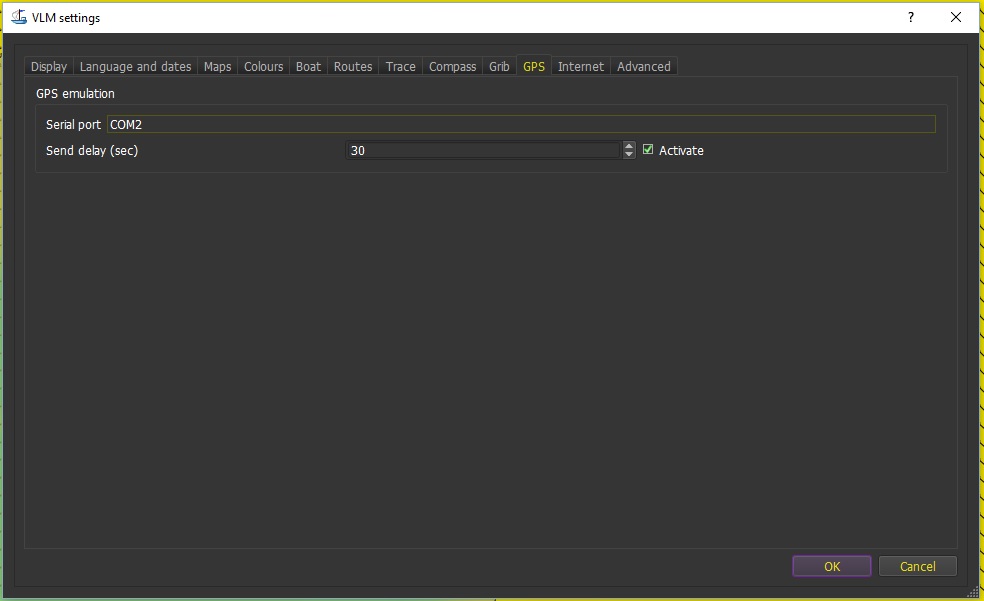The image size is (984, 601).
Task: Switch to the Internet tab
Action: click(580, 66)
